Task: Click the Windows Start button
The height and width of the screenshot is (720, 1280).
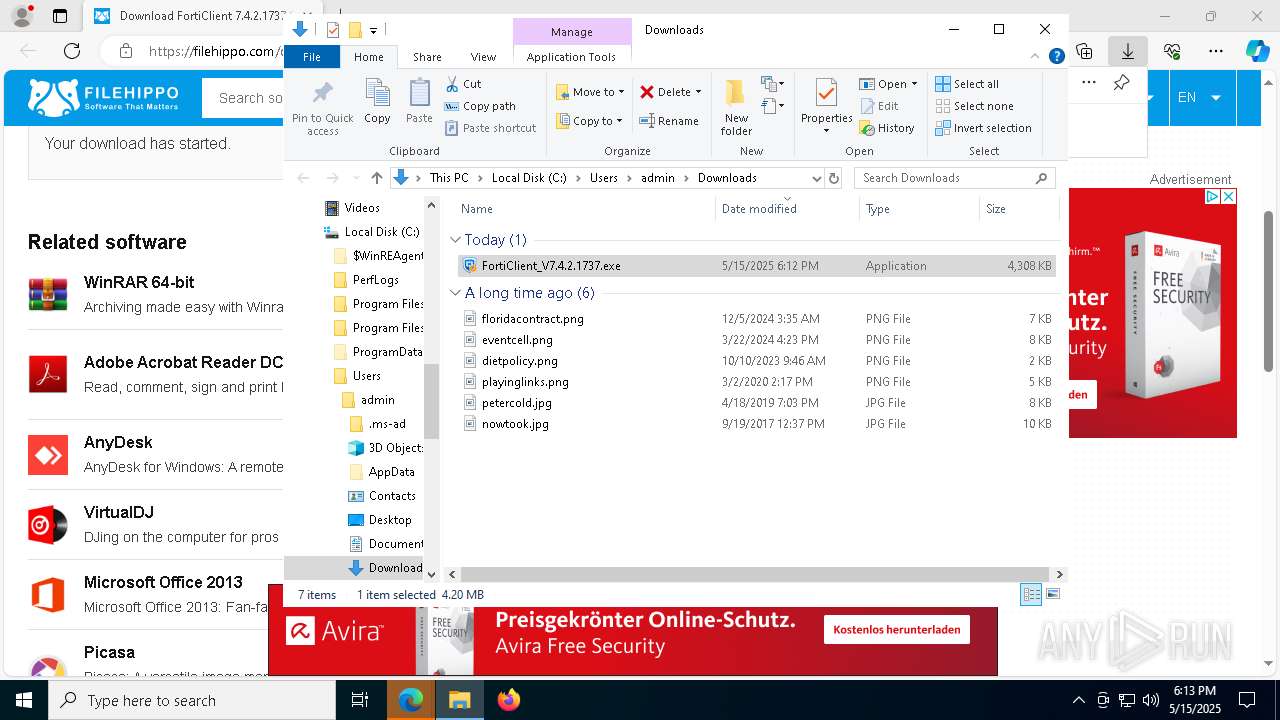Action: point(24,700)
